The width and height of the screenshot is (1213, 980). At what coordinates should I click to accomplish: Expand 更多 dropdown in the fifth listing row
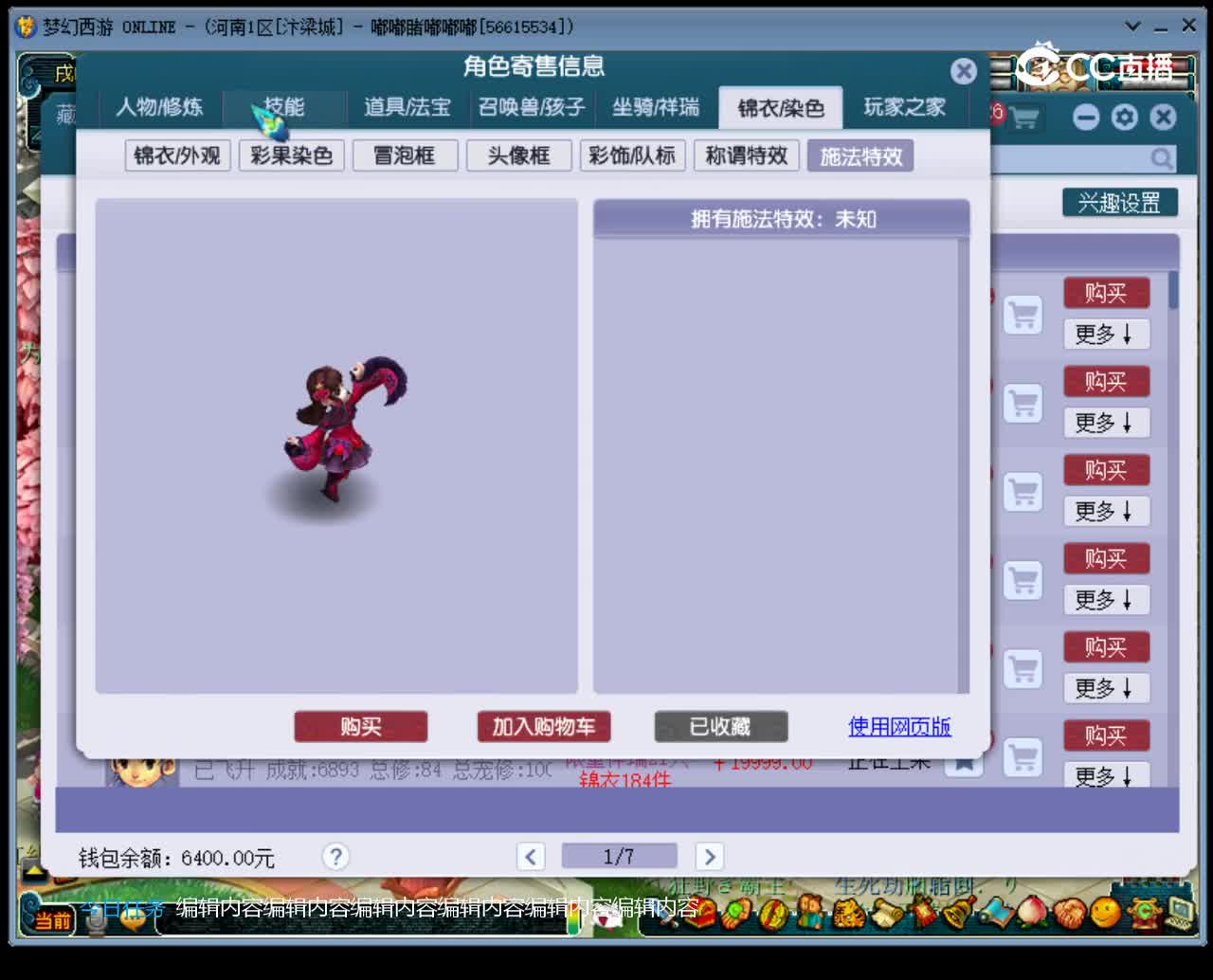tap(1106, 688)
